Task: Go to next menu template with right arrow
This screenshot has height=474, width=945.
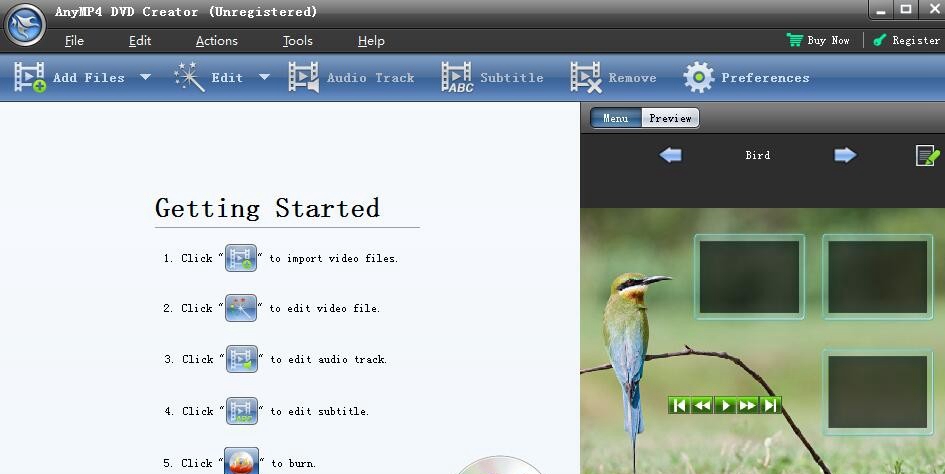Action: 845,155
